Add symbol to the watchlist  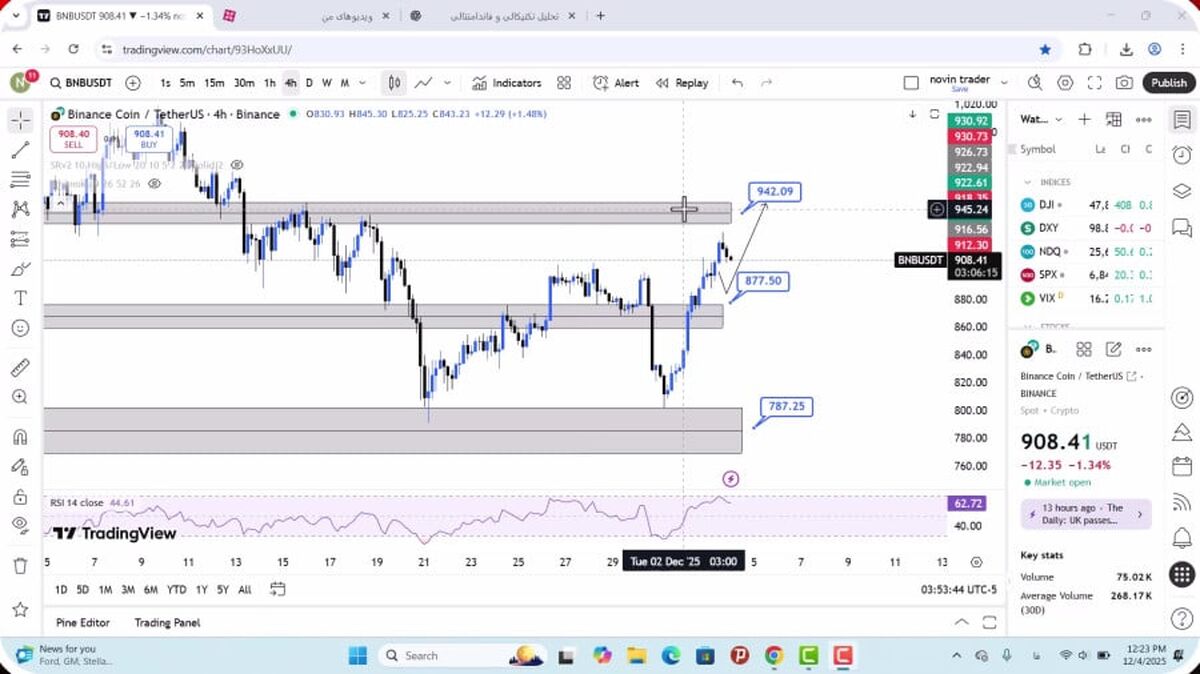[1084, 120]
